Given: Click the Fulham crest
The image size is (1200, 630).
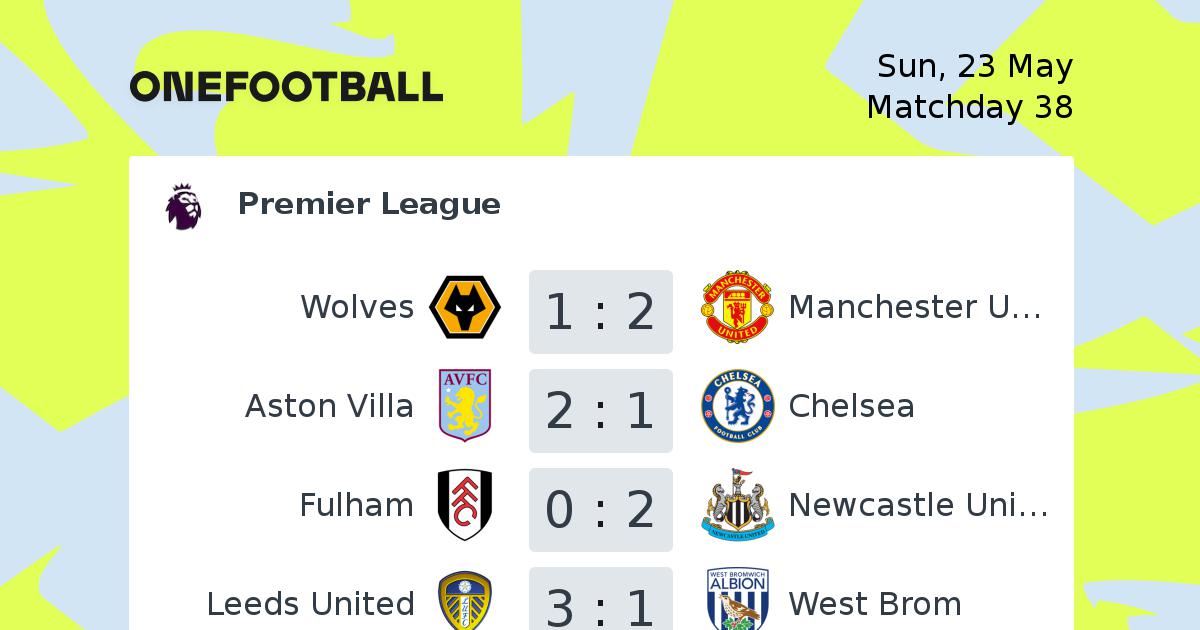Looking at the screenshot, I should pyautogui.click(x=465, y=505).
